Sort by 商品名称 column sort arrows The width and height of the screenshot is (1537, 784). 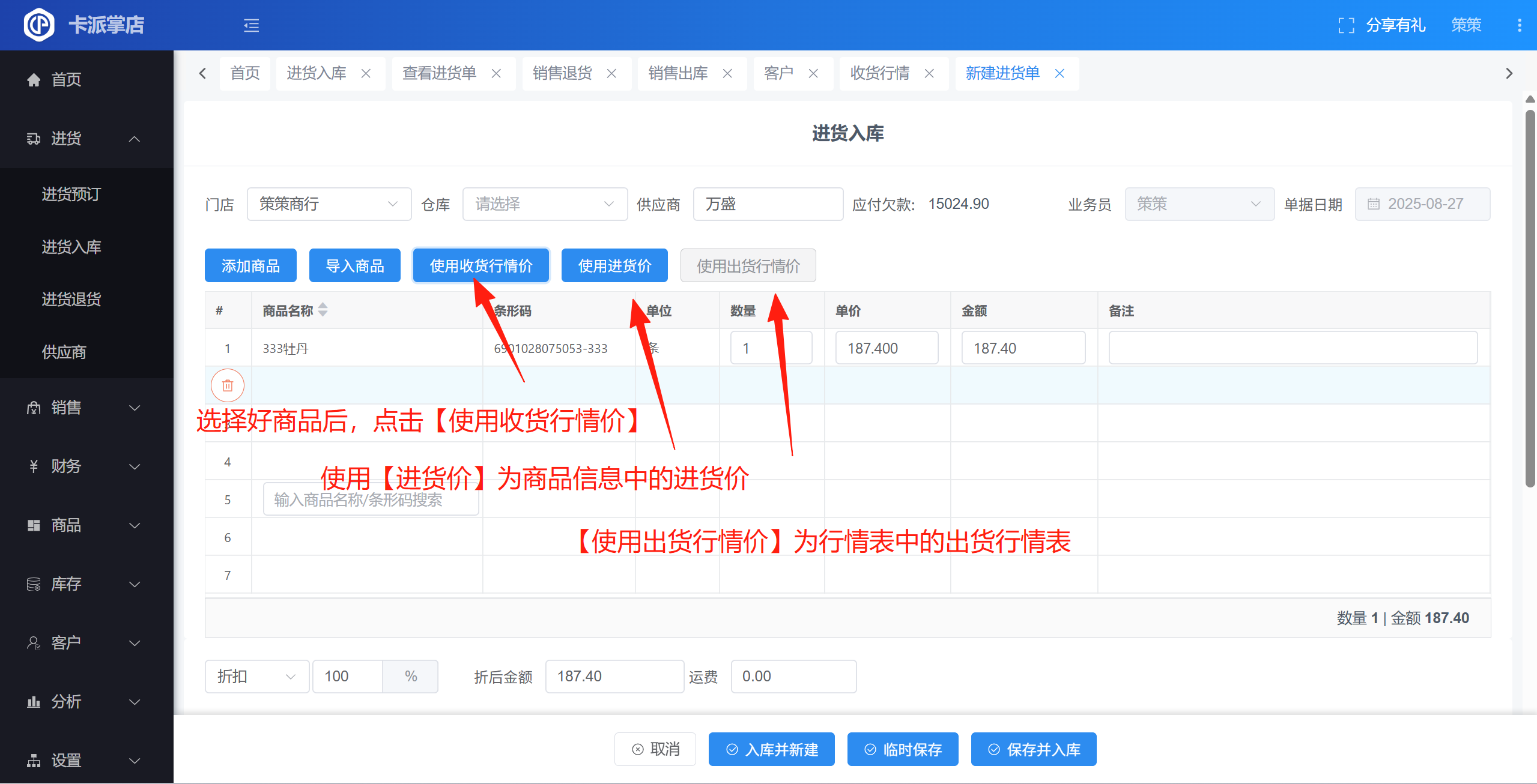coord(323,310)
